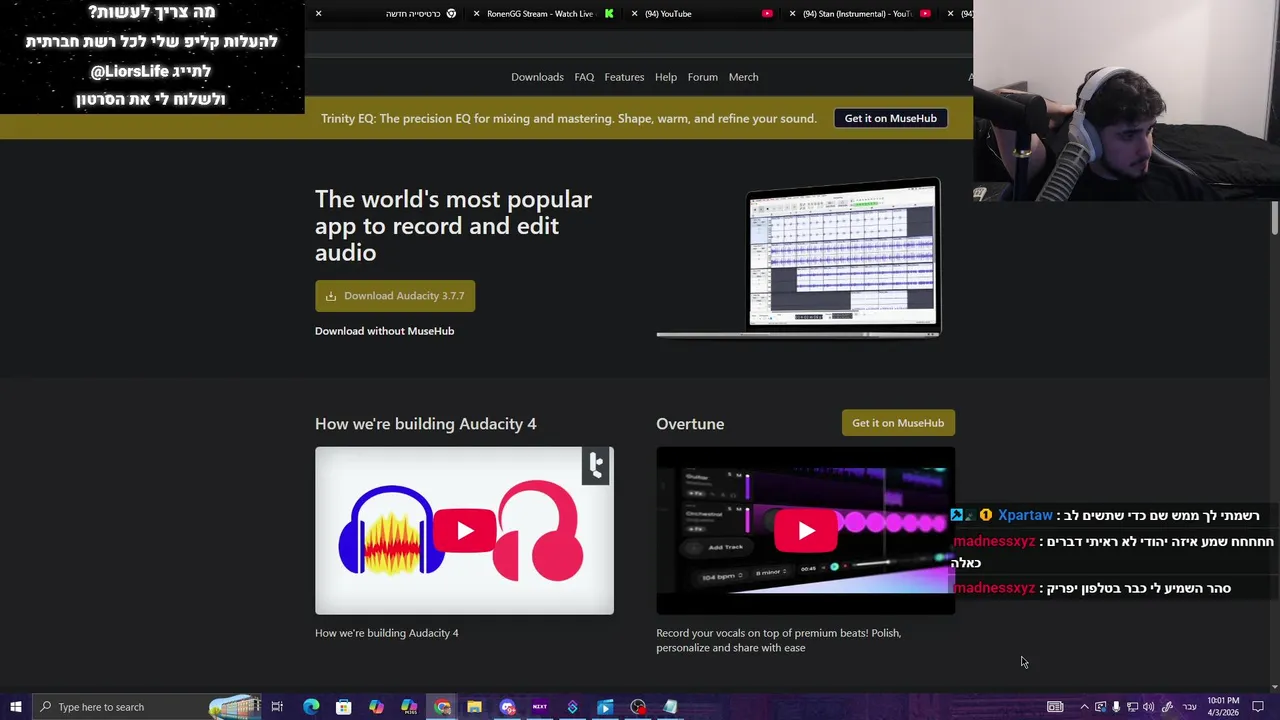Open the Merch menu item
This screenshot has width=1280, height=720.
tap(743, 77)
